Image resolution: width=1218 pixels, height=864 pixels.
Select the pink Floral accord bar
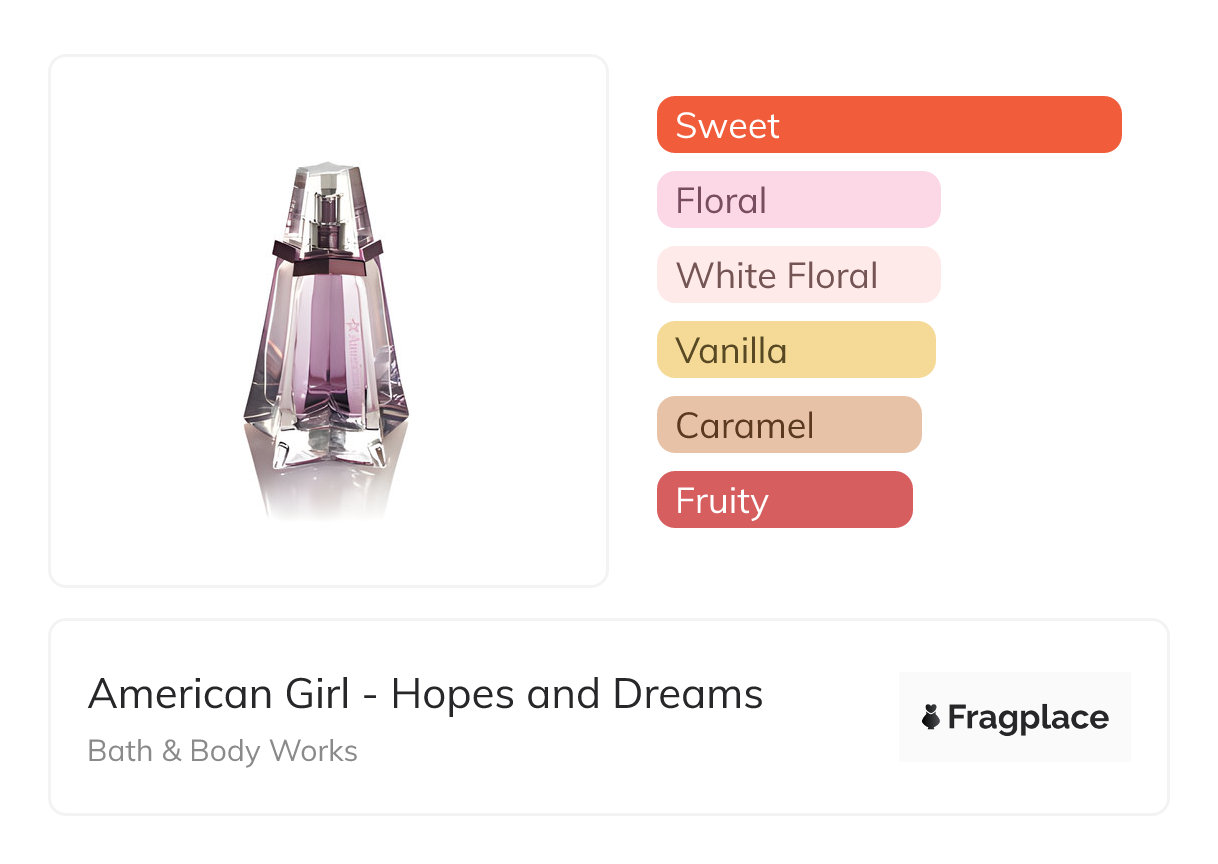pyautogui.click(x=798, y=200)
